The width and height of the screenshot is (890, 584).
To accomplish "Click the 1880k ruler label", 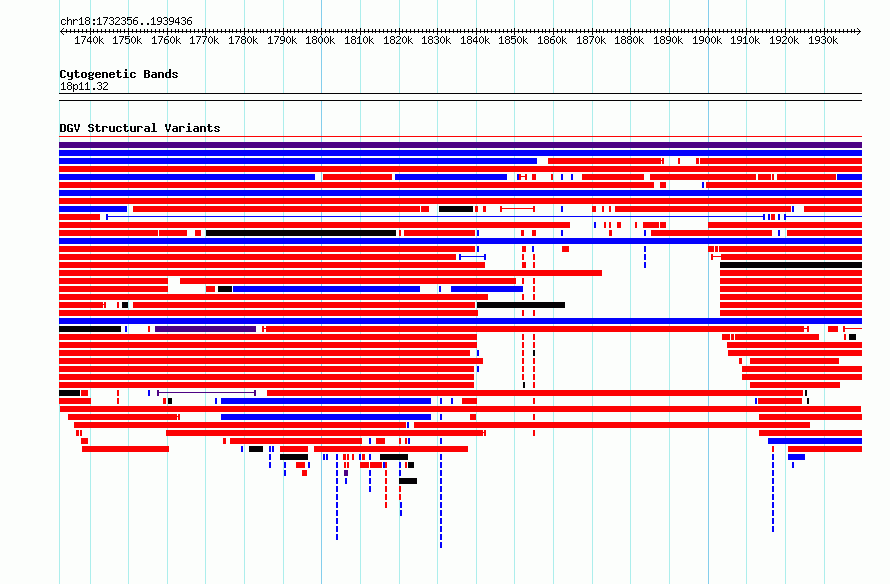I will [x=629, y=40].
